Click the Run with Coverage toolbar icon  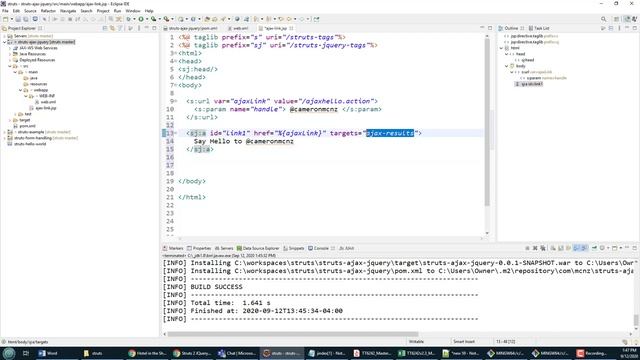[x=153, y=19]
